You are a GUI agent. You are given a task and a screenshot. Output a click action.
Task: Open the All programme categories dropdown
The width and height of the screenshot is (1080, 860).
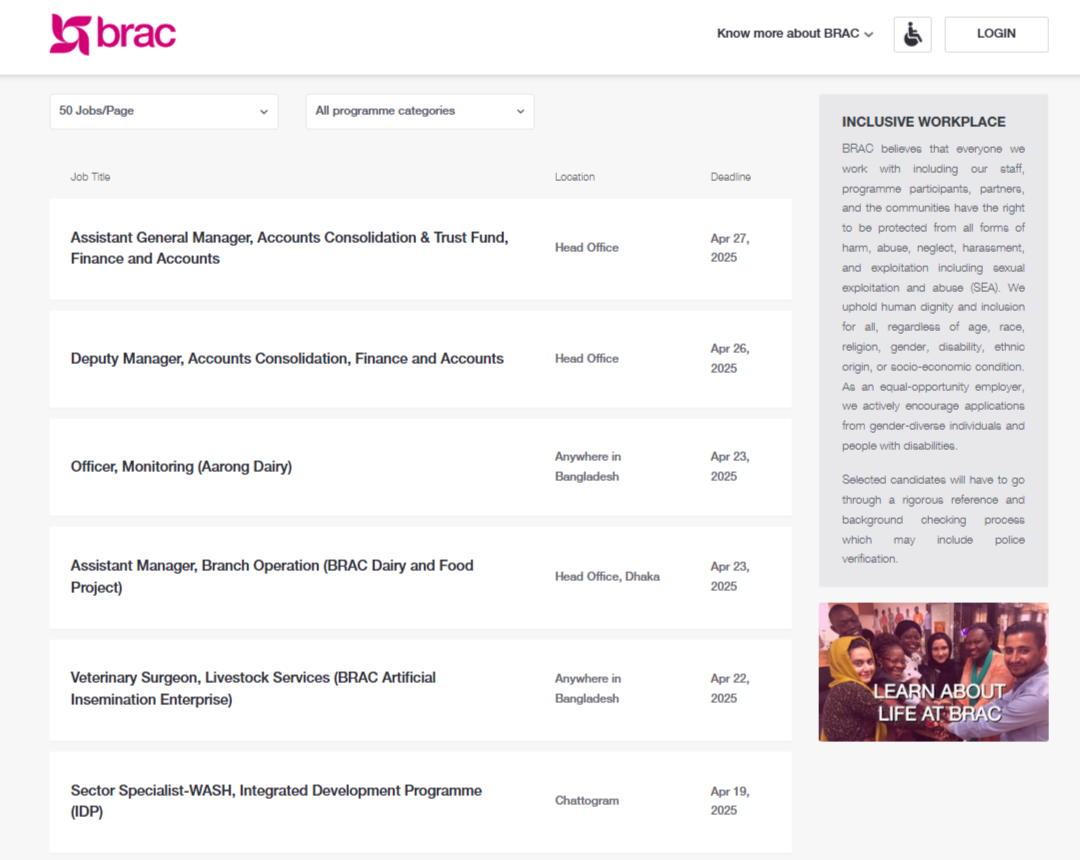point(420,111)
